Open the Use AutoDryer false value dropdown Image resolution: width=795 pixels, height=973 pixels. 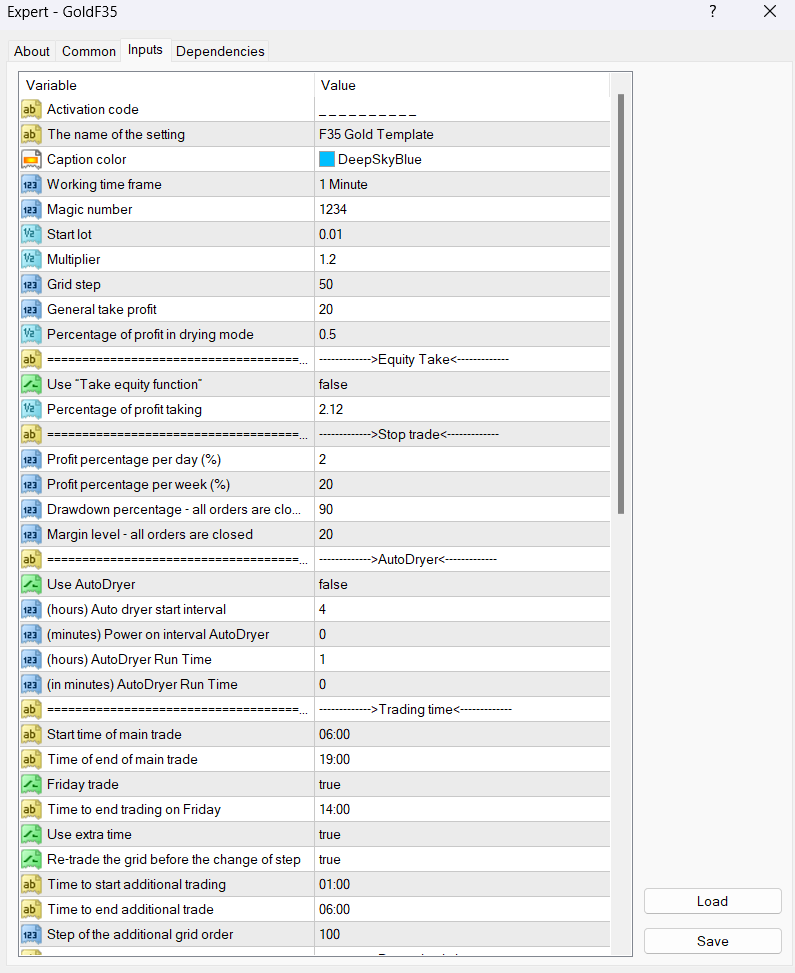333,585
